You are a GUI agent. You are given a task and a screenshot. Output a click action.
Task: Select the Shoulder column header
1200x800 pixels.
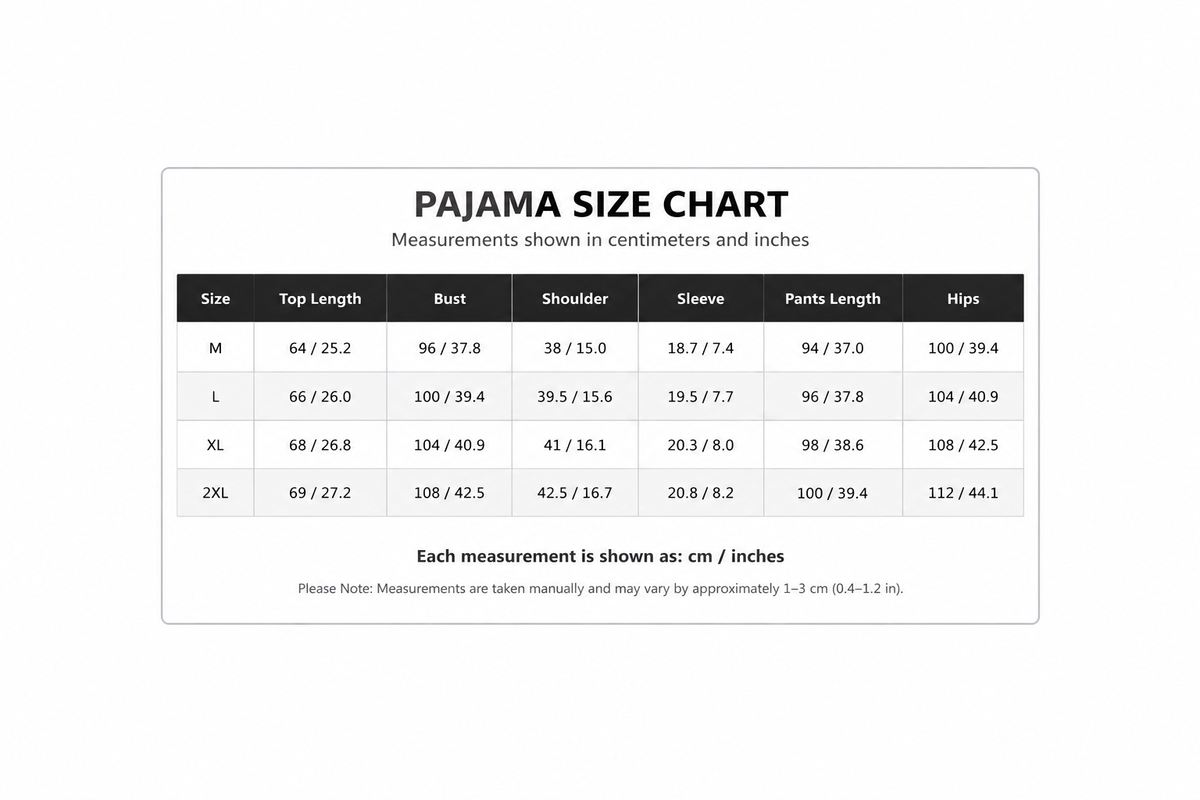point(575,298)
